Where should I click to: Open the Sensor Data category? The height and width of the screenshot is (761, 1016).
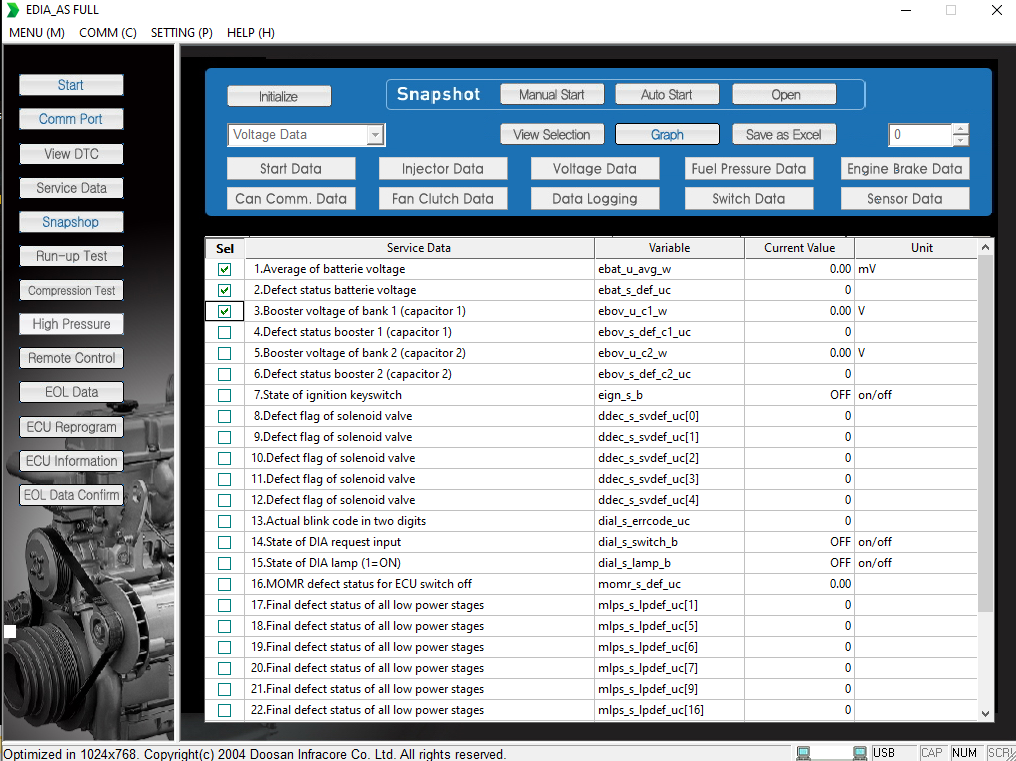(x=905, y=198)
